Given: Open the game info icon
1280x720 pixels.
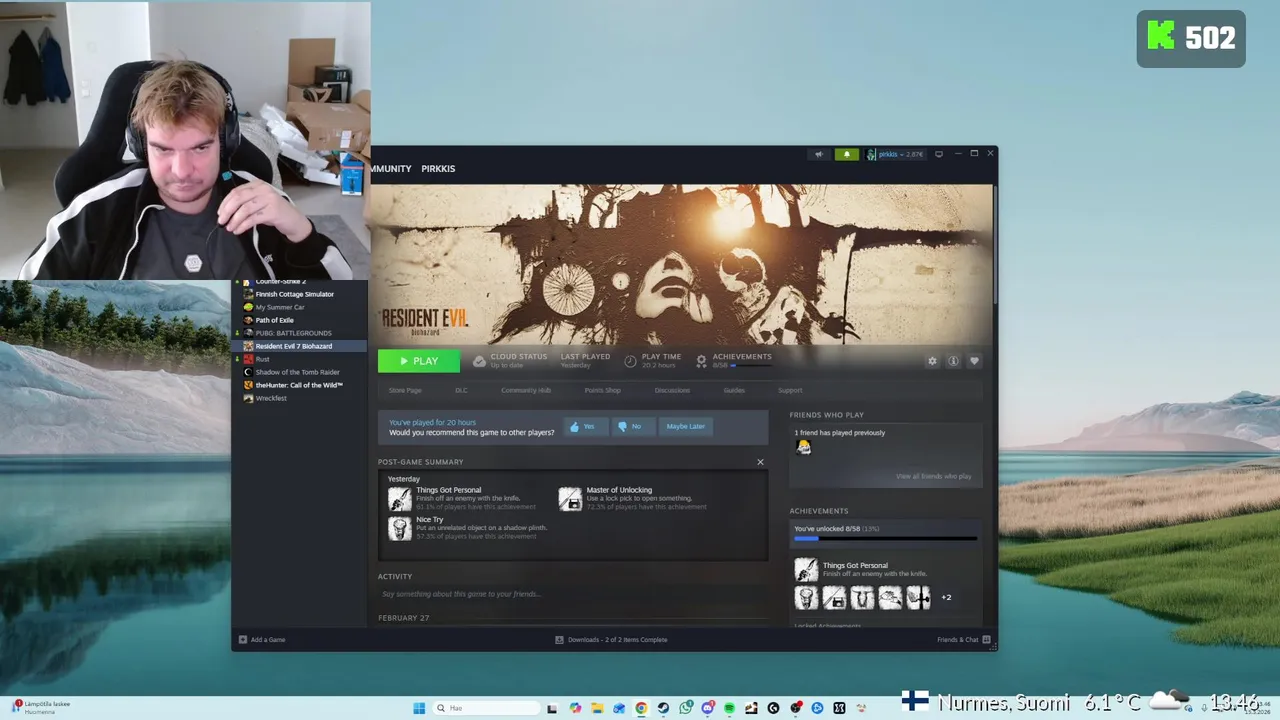Looking at the screenshot, I should point(953,361).
